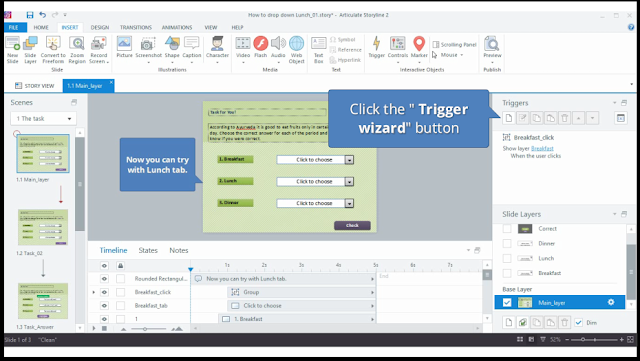The width and height of the screenshot is (640, 361).
Task: Insert a Video
Action: [243, 50]
